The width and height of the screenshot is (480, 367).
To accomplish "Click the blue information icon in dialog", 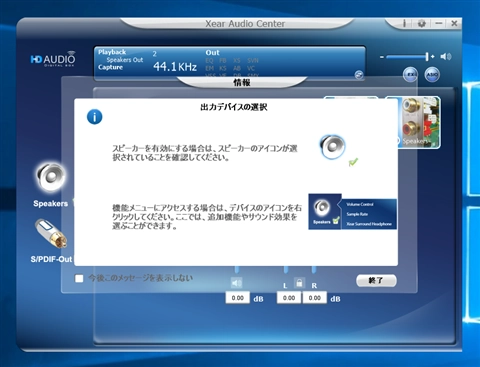I will (95, 117).
